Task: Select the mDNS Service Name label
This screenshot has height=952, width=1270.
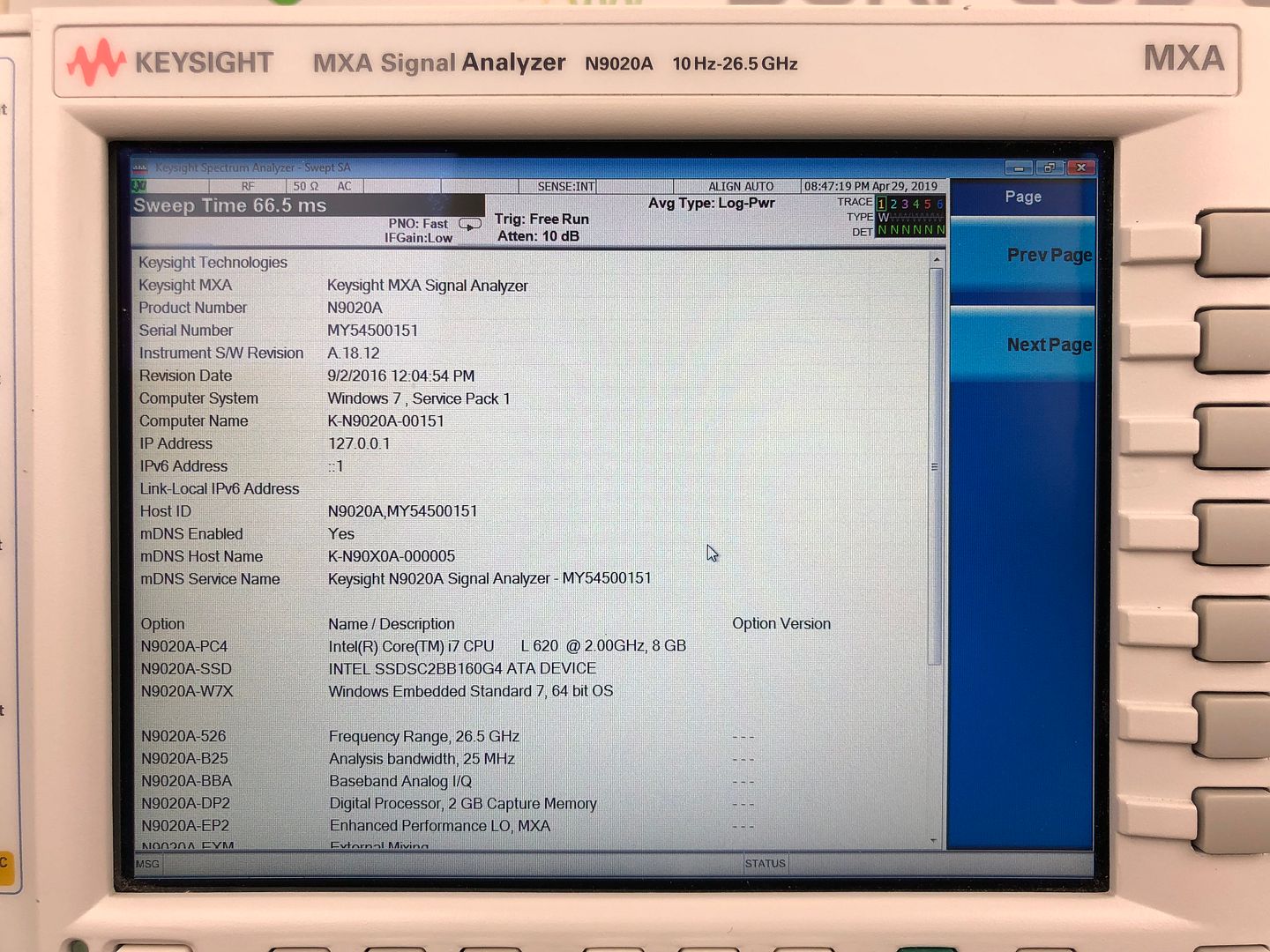Action: 210,579
